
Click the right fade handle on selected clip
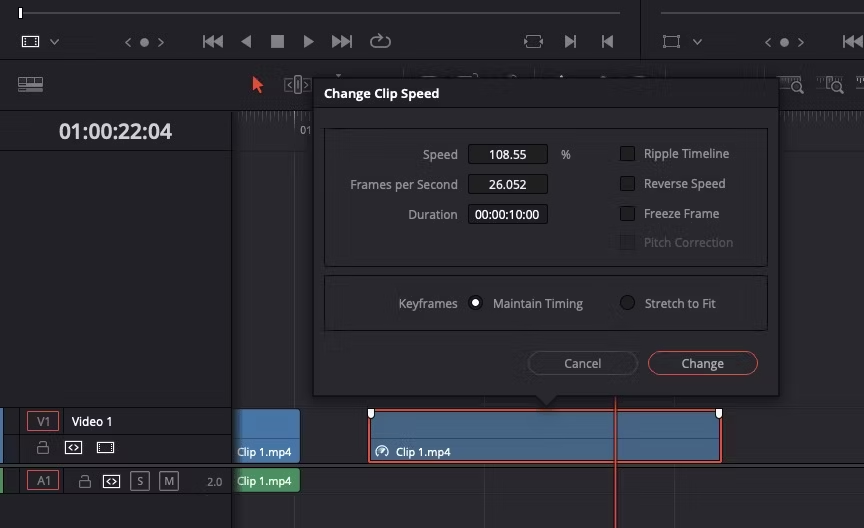[x=719, y=413]
